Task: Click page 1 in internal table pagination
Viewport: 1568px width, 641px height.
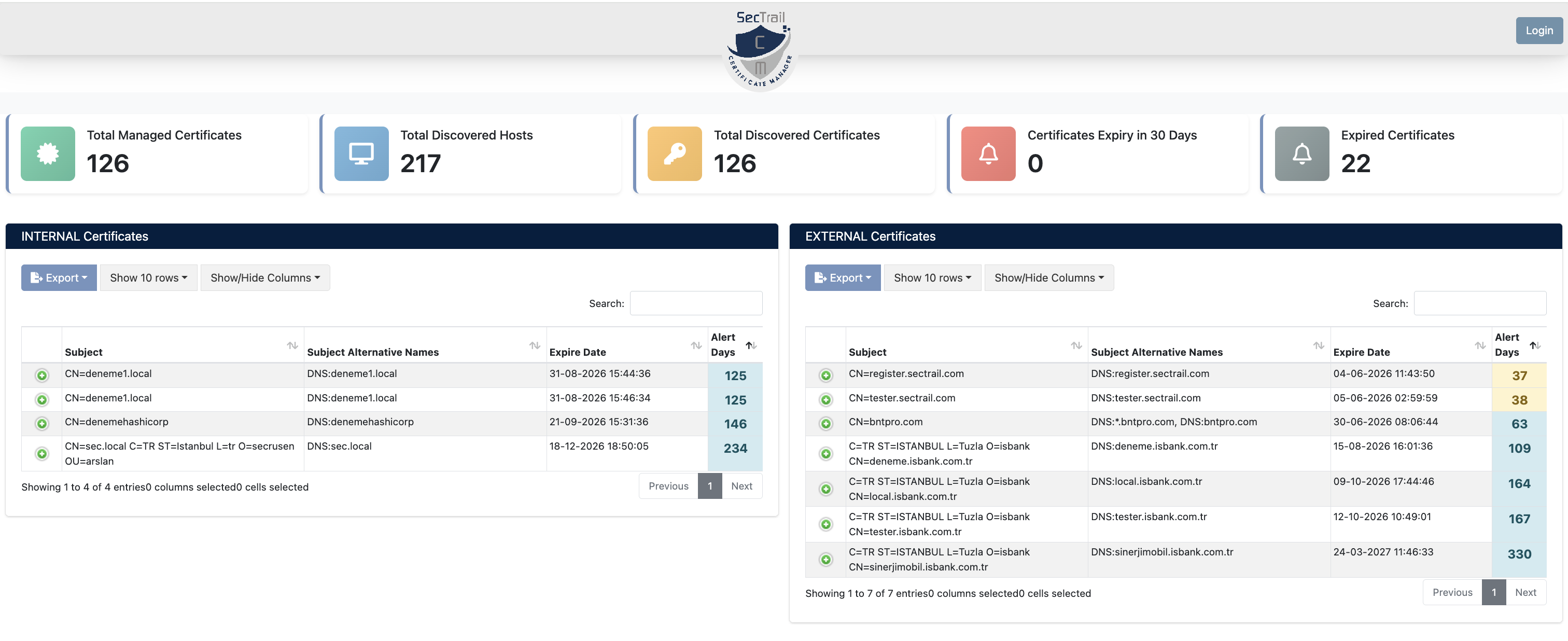Action: point(710,486)
